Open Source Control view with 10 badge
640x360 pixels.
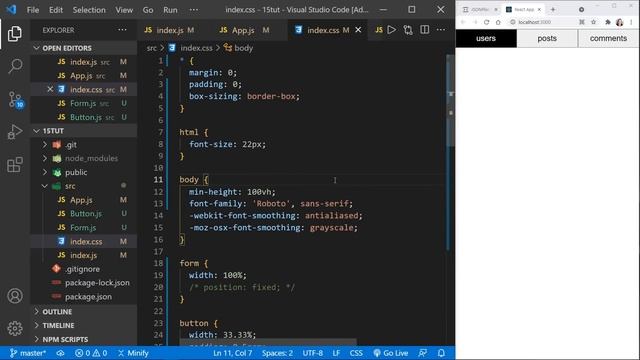(x=16, y=99)
